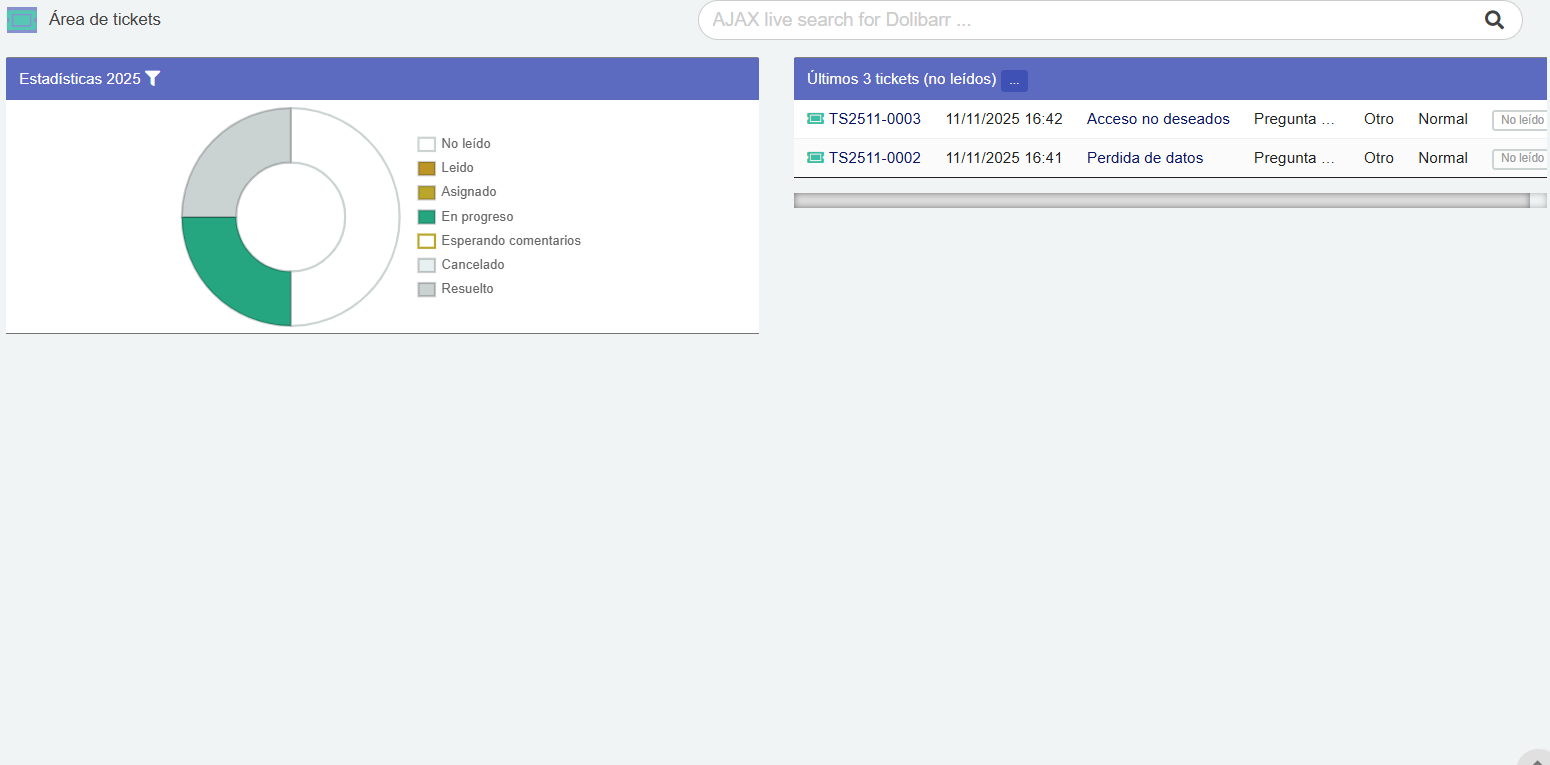Screen dimensions: 1550x765
Task: Click the "Leído" legend color box
Action: 426,168
